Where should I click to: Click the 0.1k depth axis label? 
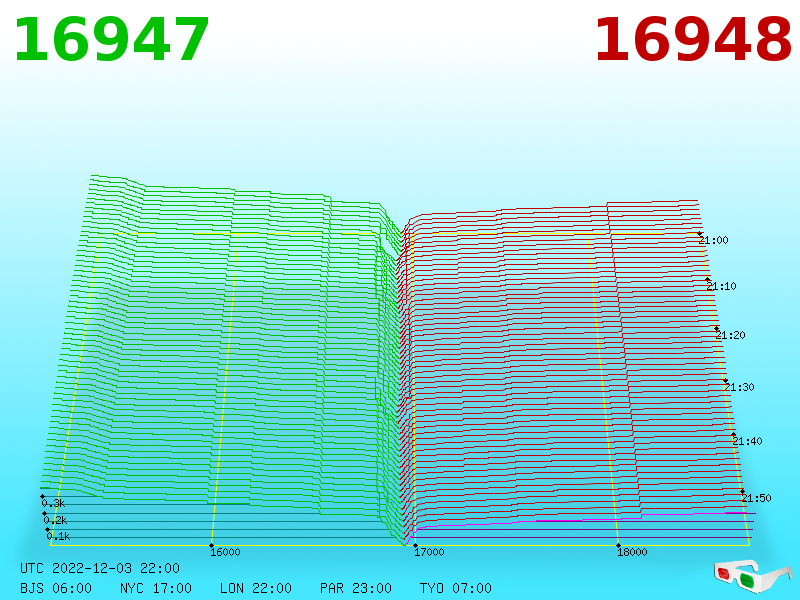58,536
